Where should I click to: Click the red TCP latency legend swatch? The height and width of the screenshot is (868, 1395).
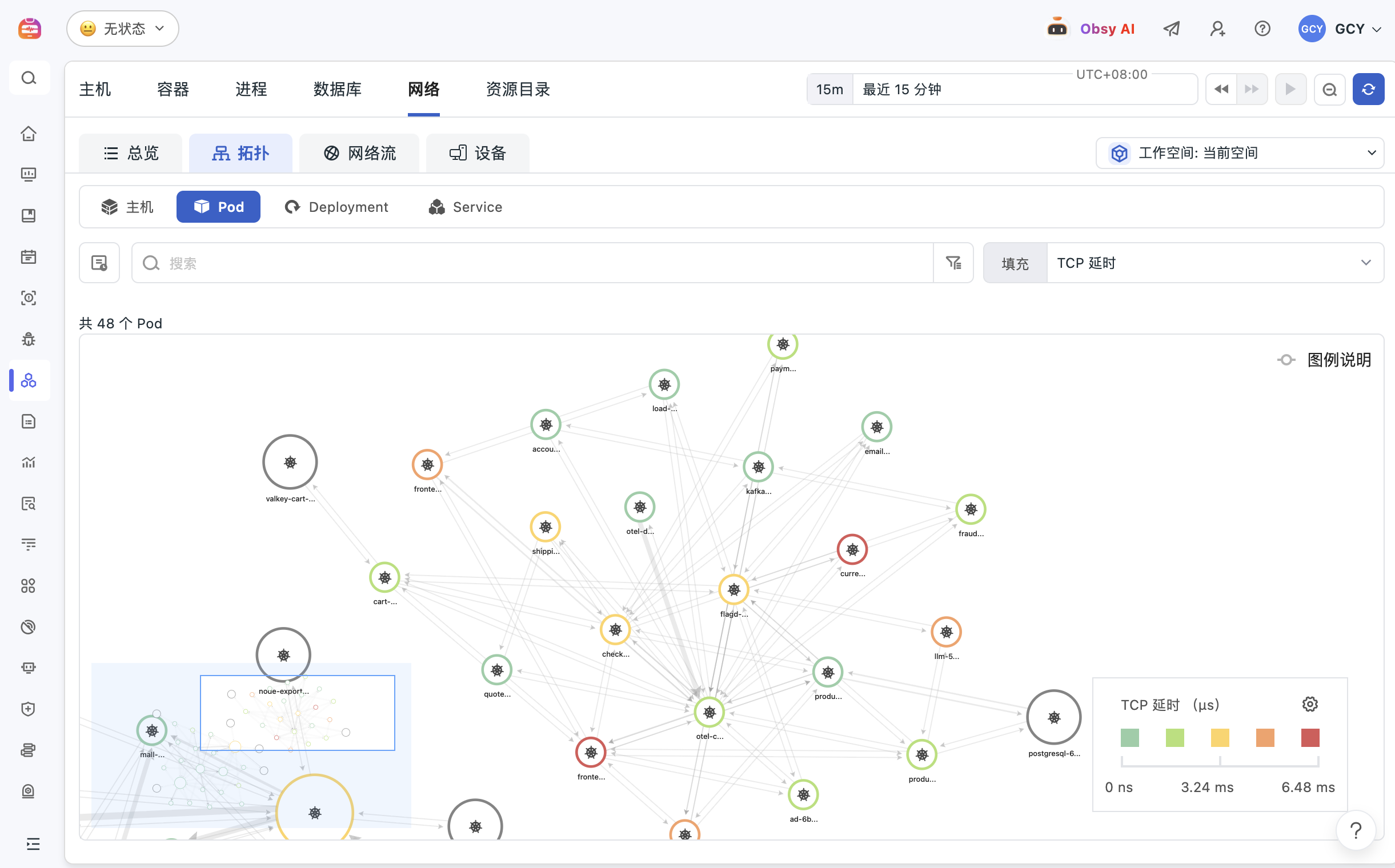[x=1310, y=737]
